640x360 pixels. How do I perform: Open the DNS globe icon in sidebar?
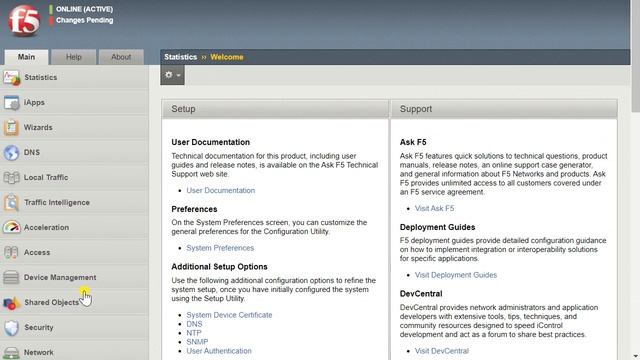[11, 153]
